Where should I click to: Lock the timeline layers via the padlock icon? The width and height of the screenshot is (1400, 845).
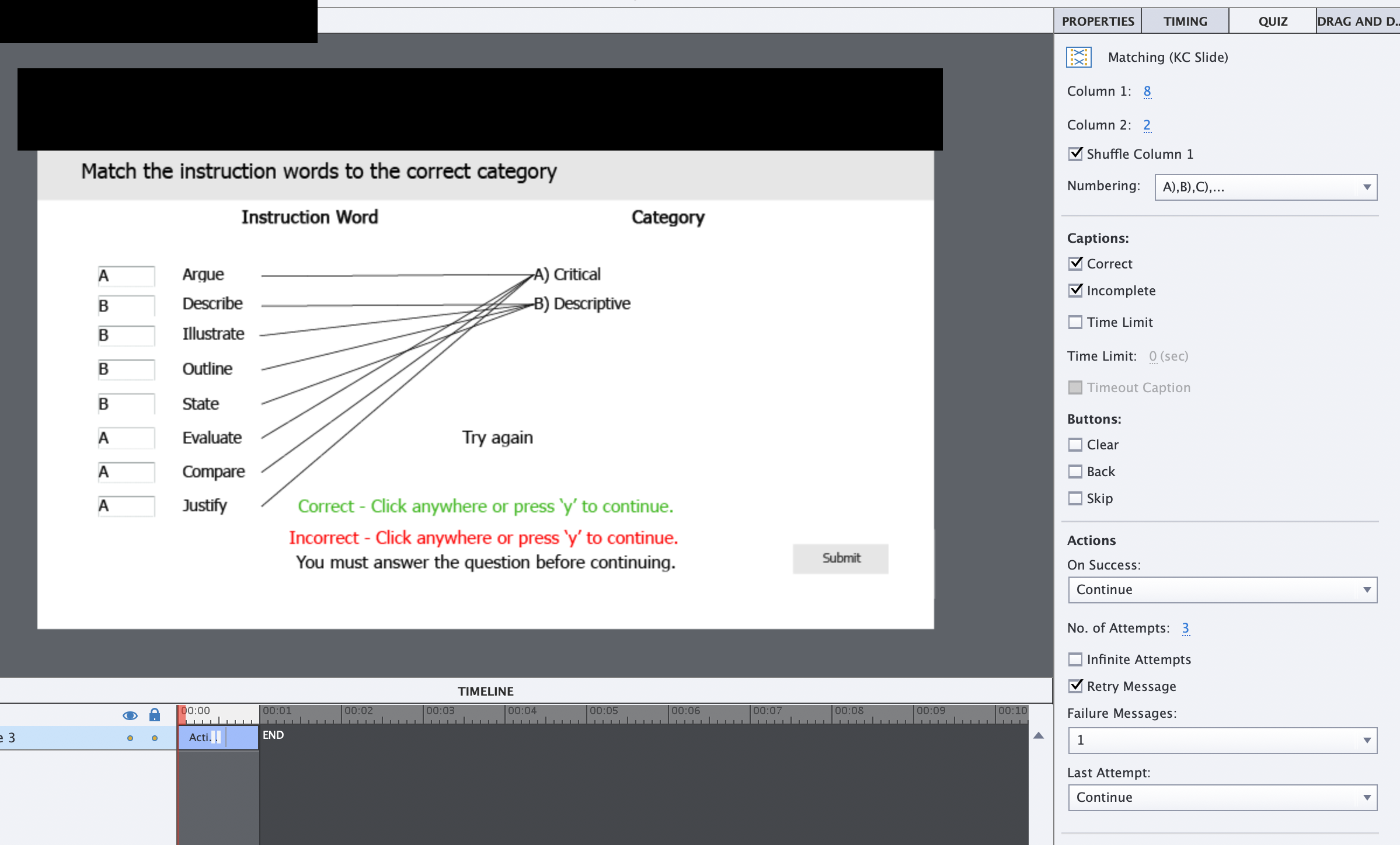154,715
